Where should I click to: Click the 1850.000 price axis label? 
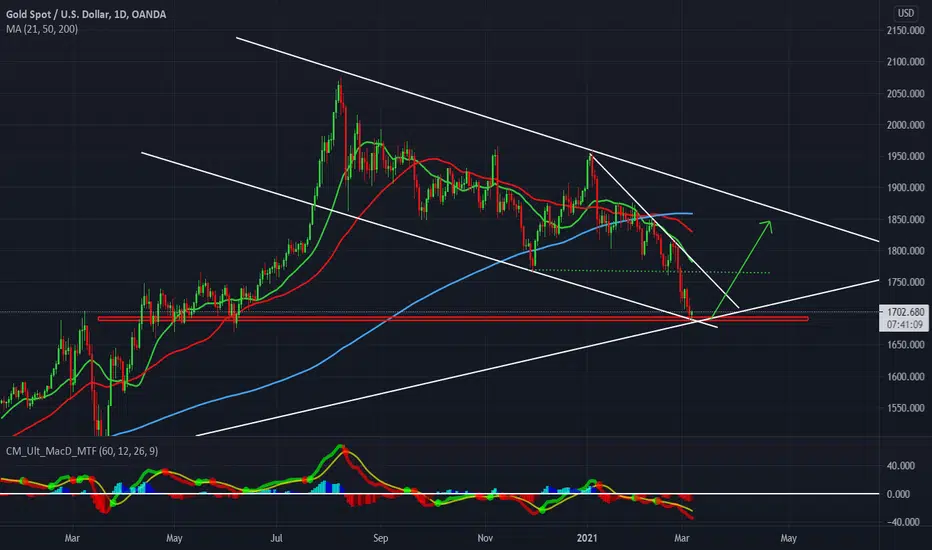pos(905,219)
